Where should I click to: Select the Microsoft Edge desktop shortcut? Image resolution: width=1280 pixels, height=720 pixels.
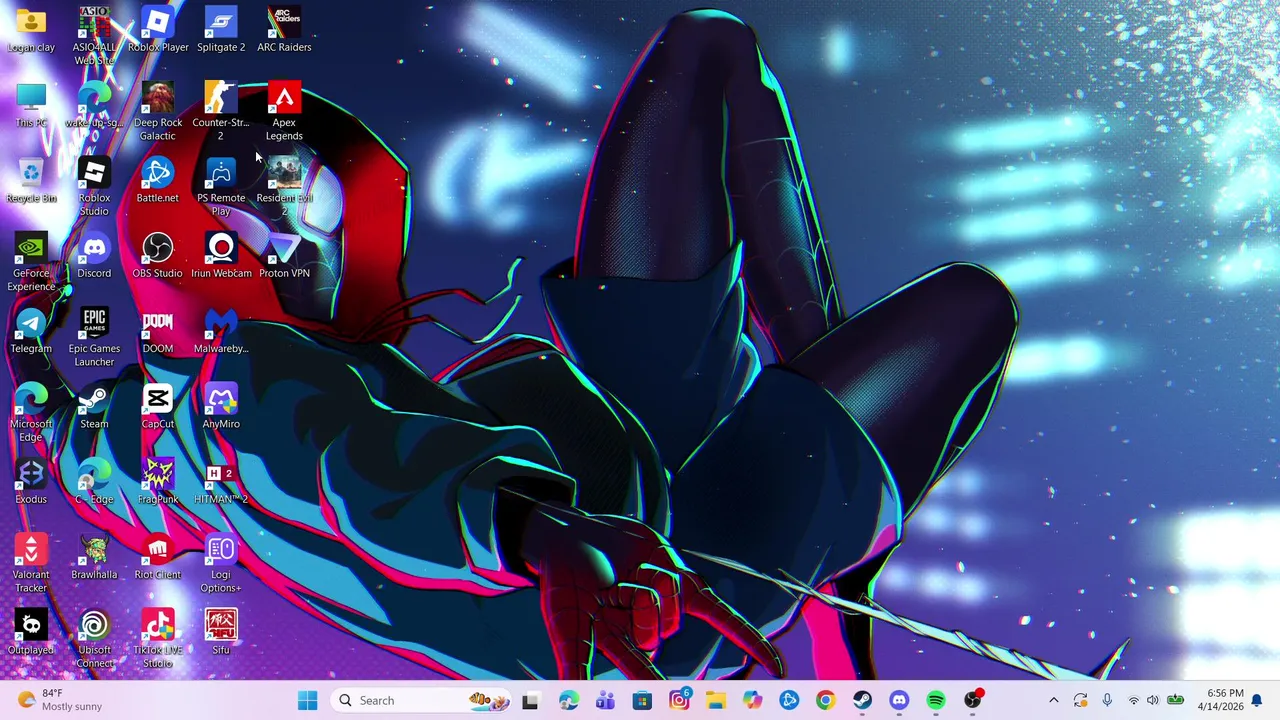click(x=31, y=414)
